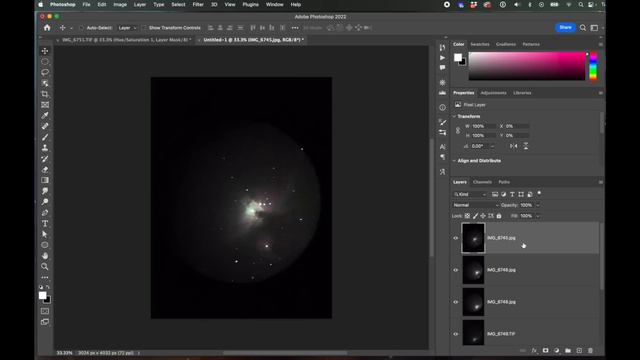This screenshot has width=640, height=360.
Task: Select the Brush tool
Action: pyautogui.click(x=45, y=137)
